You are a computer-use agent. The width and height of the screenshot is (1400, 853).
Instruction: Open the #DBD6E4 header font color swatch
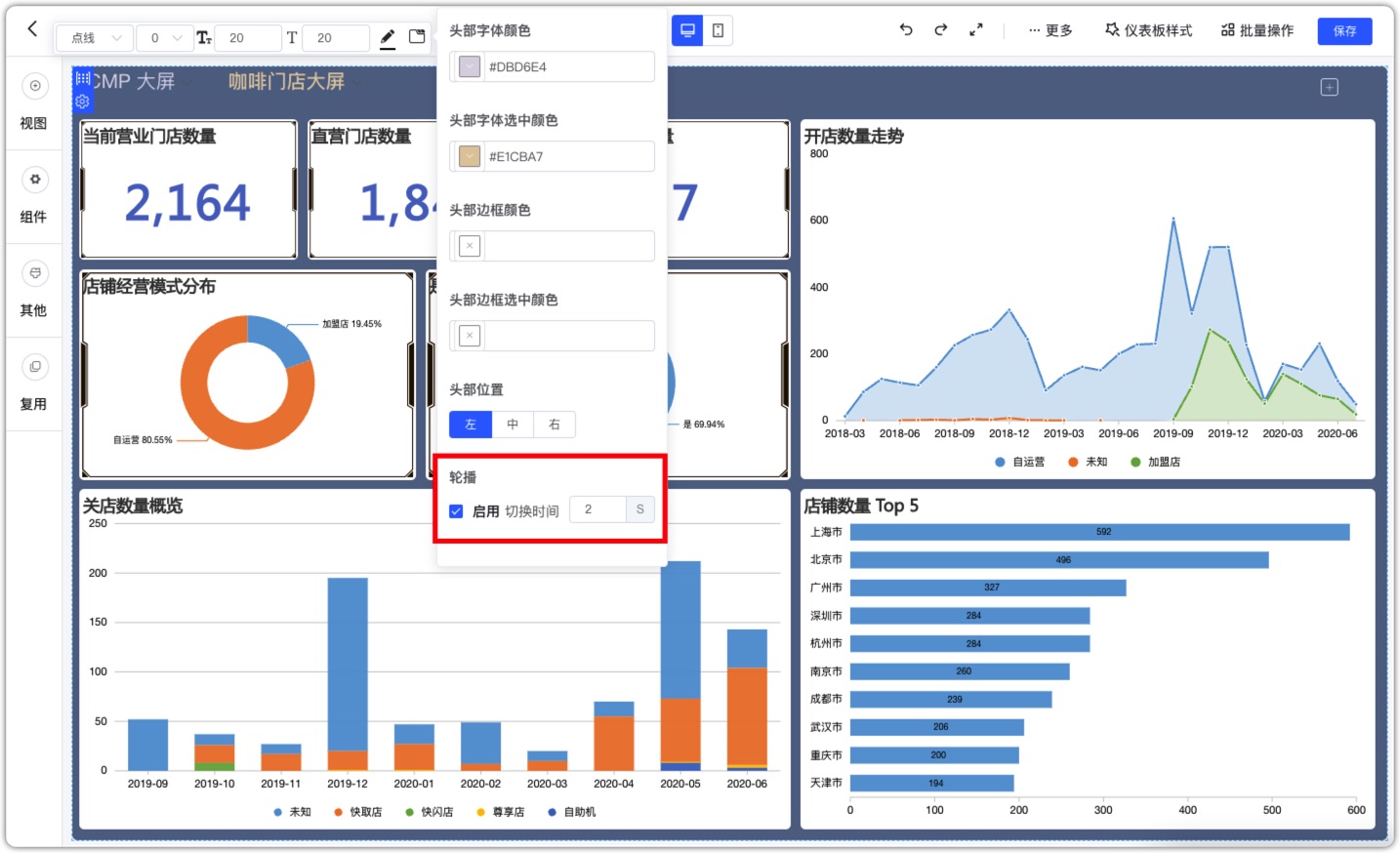[470, 66]
